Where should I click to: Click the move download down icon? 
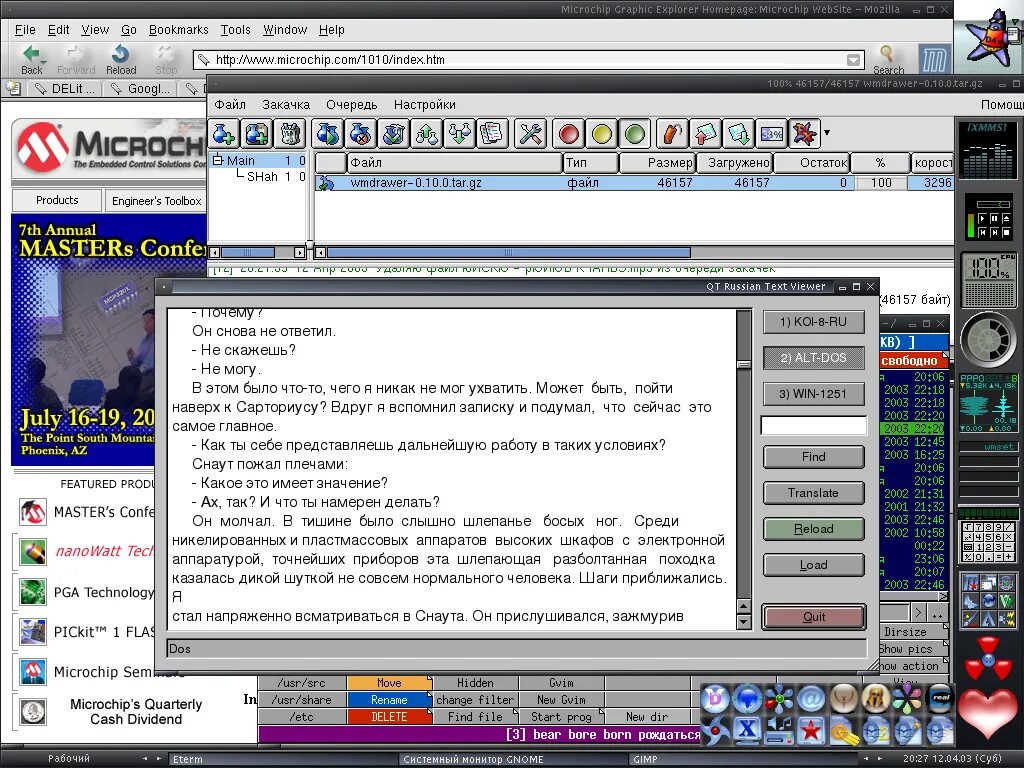point(460,135)
